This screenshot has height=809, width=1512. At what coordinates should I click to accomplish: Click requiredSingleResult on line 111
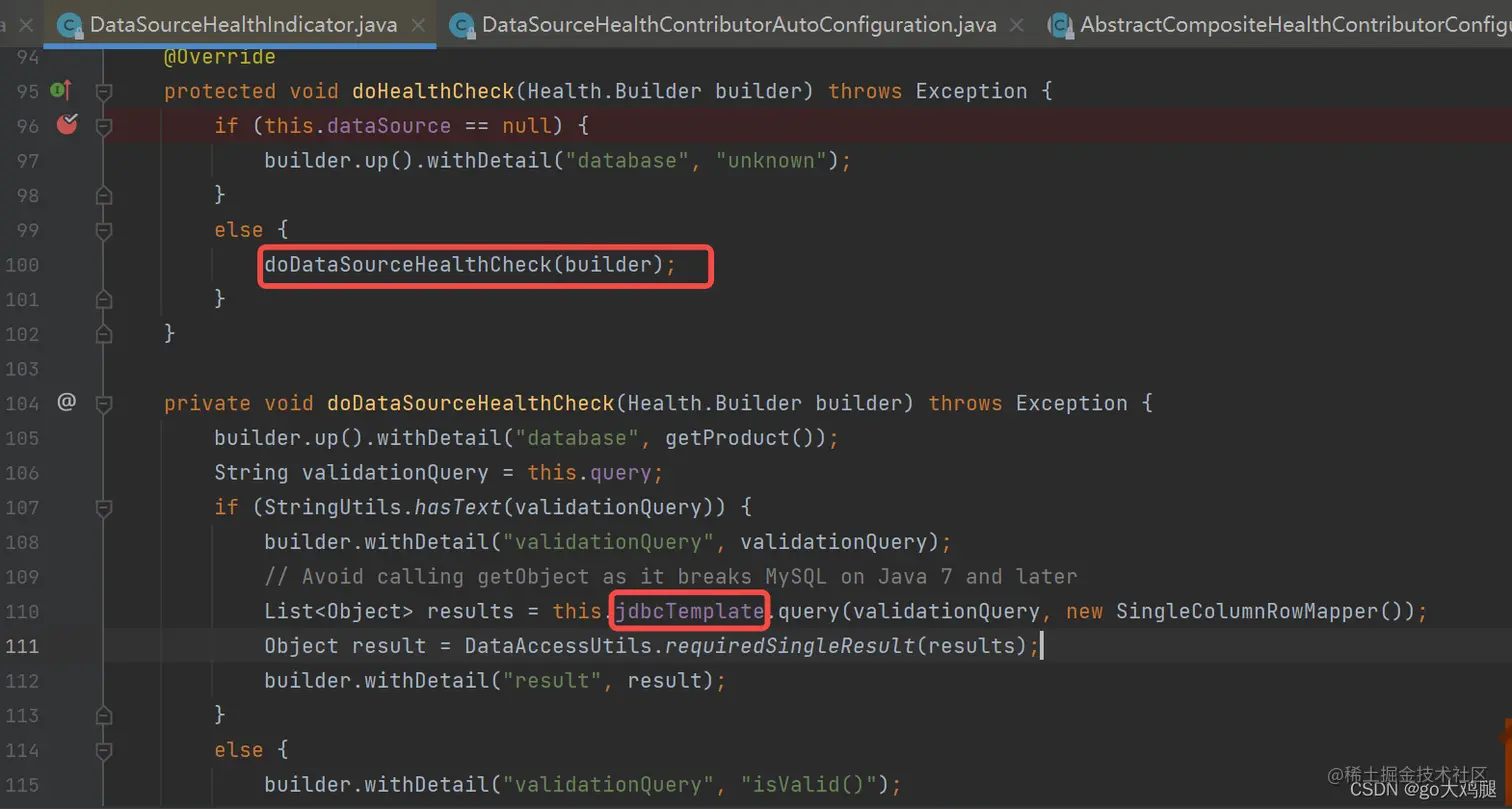(x=790, y=646)
